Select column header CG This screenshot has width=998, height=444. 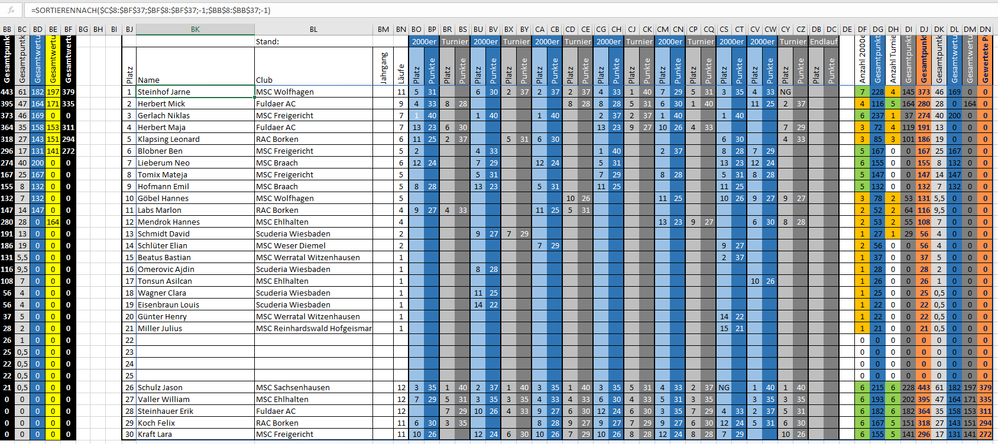pyautogui.click(x=601, y=29)
